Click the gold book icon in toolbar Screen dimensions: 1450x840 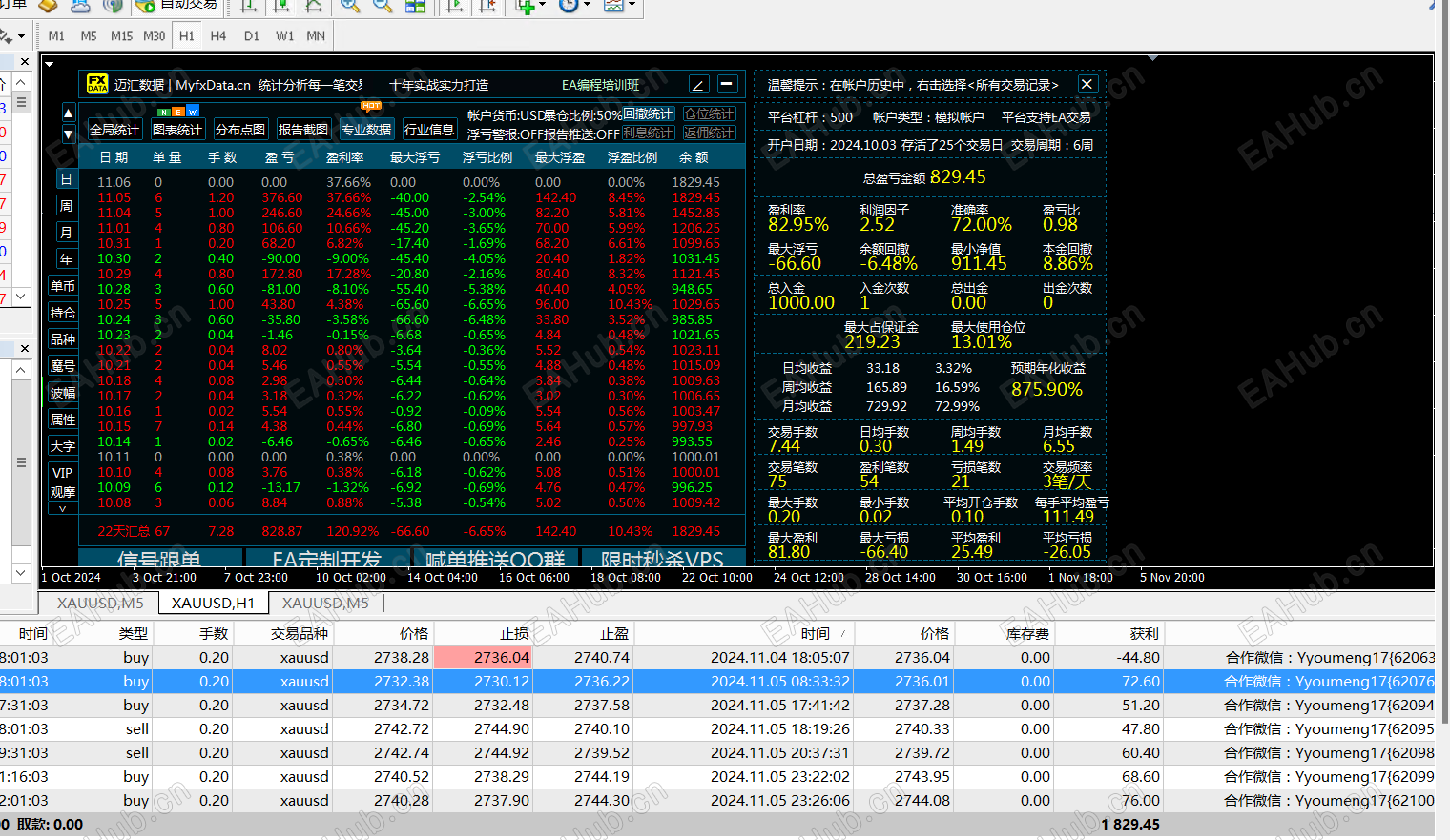(48, 6)
